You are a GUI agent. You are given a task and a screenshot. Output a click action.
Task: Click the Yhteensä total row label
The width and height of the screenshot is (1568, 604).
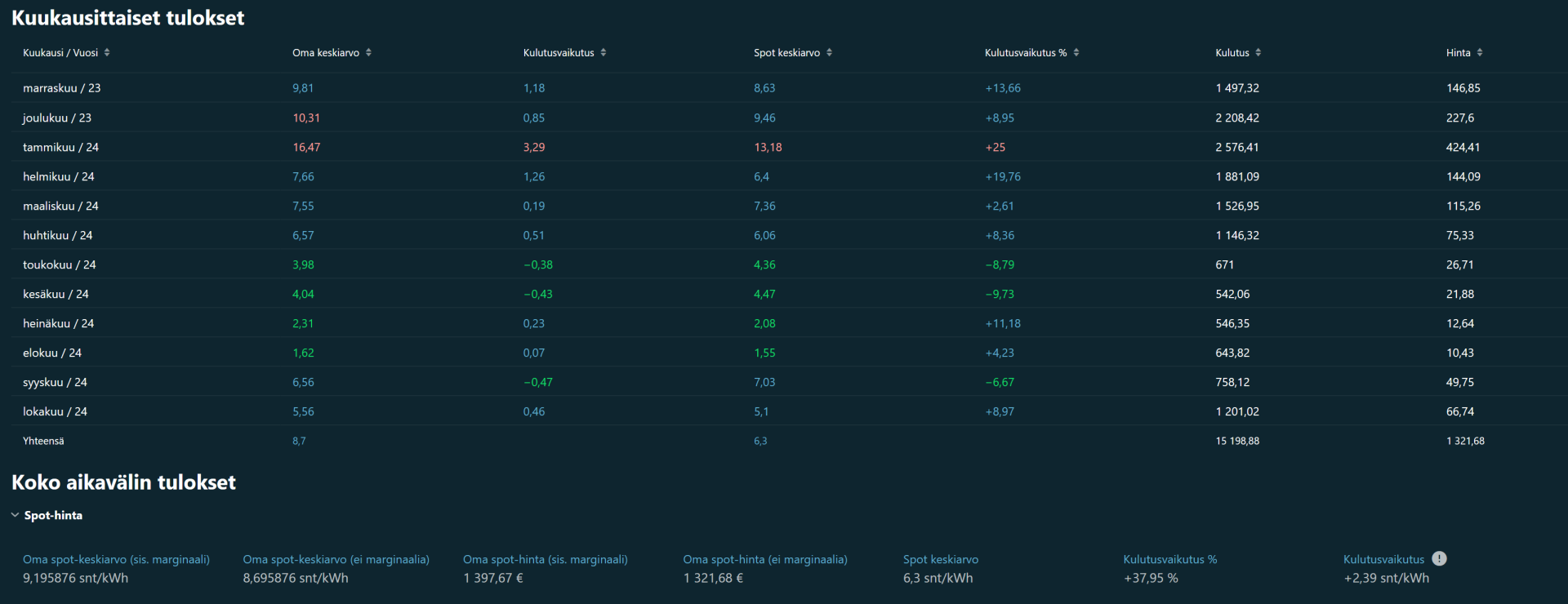click(x=43, y=441)
